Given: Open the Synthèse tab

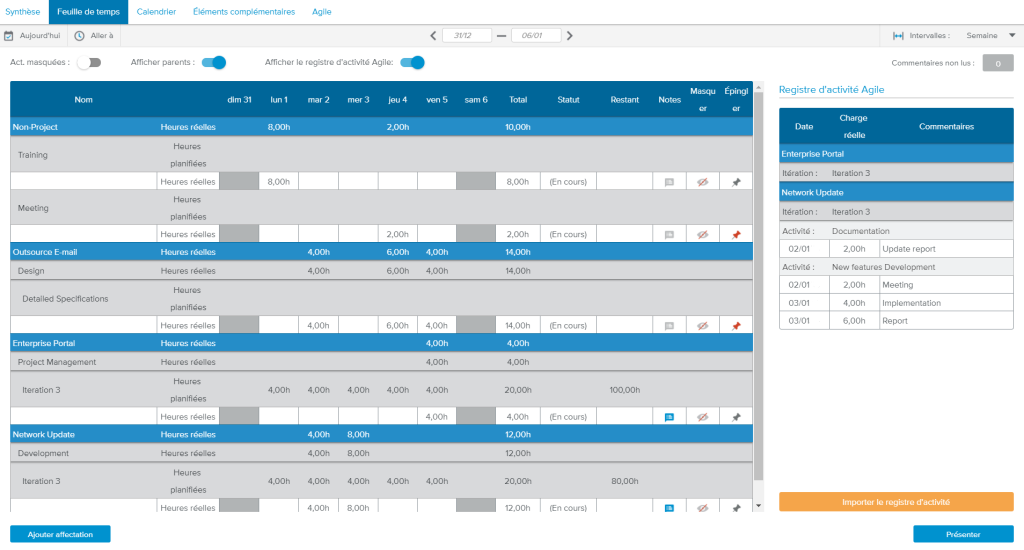Looking at the screenshot, I should (x=23, y=12).
